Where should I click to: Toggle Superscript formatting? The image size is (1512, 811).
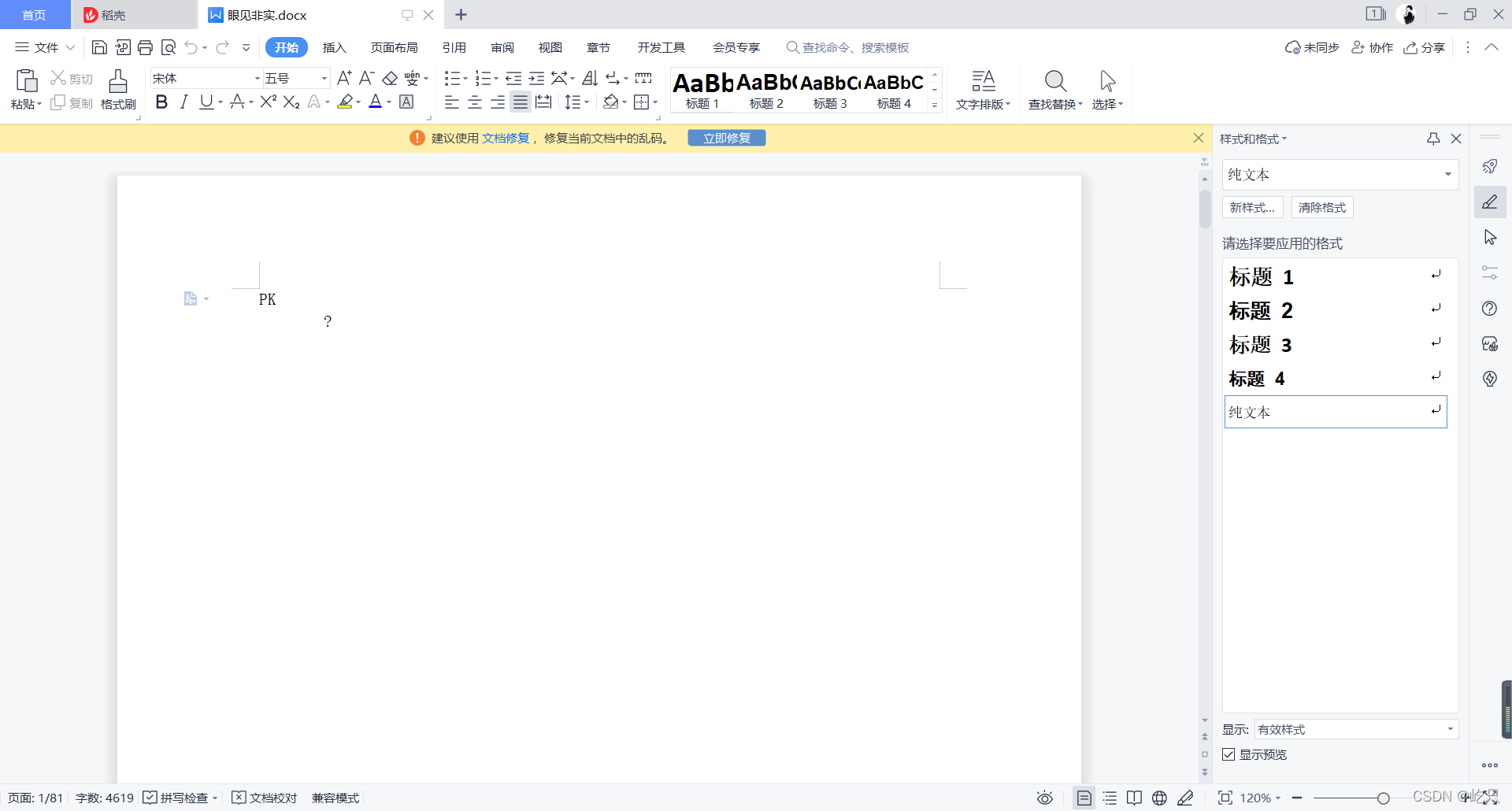(x=269, y=102)
